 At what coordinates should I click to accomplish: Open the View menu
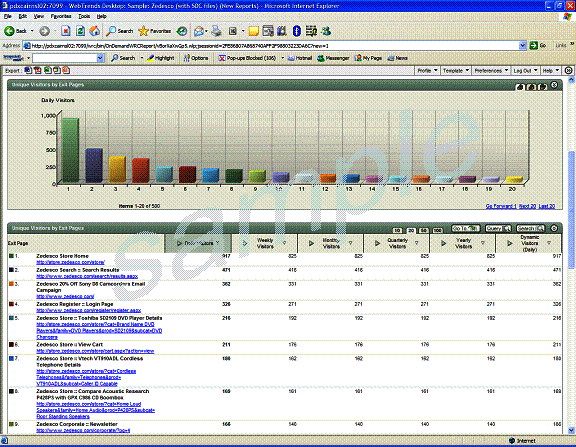tap(39, 16)
